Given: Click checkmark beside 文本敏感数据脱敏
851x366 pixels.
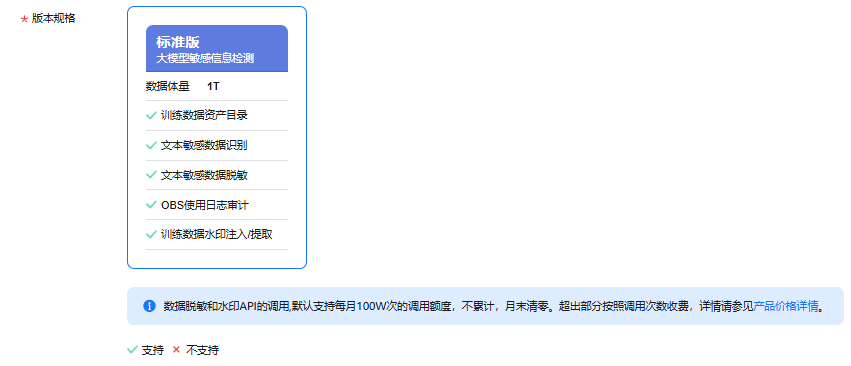Looking at the screenshot, I should 151,175.
